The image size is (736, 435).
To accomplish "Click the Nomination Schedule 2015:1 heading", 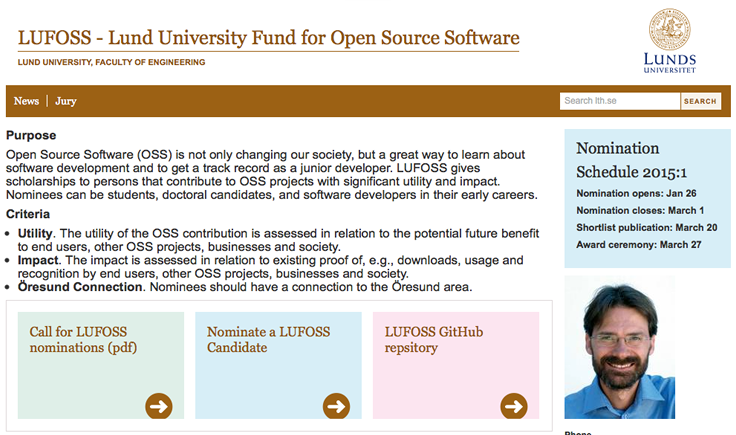I will pos(631,160).
